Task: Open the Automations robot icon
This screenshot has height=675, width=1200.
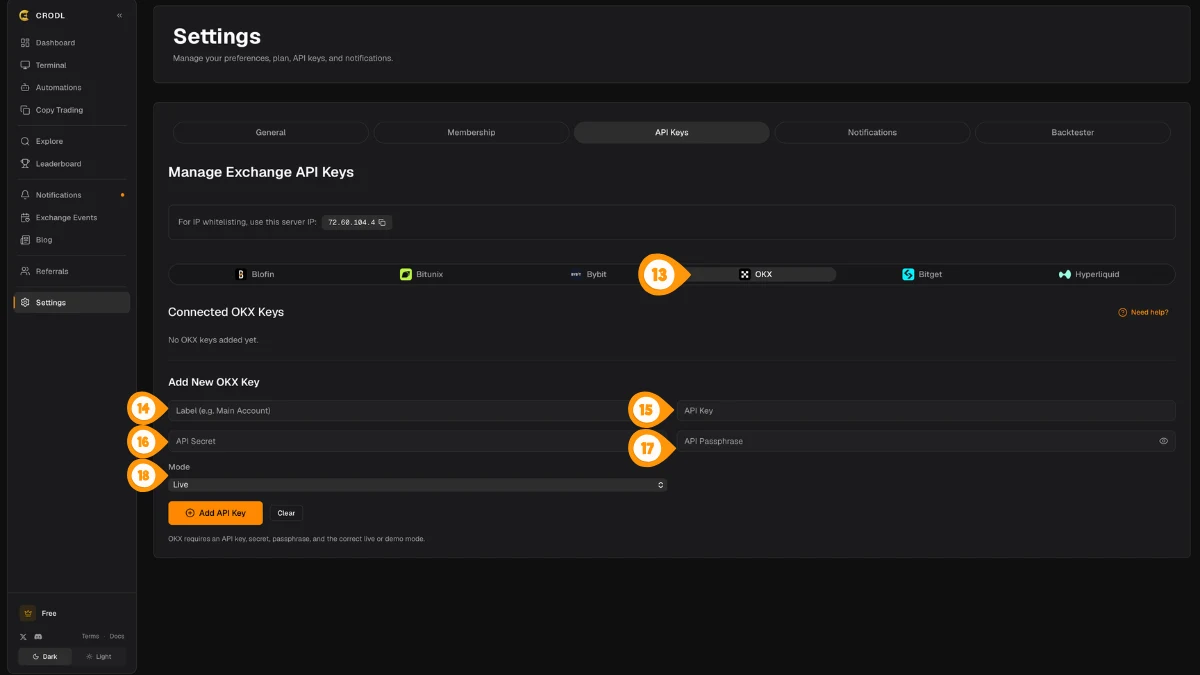Action: click(x=25, y=88)
